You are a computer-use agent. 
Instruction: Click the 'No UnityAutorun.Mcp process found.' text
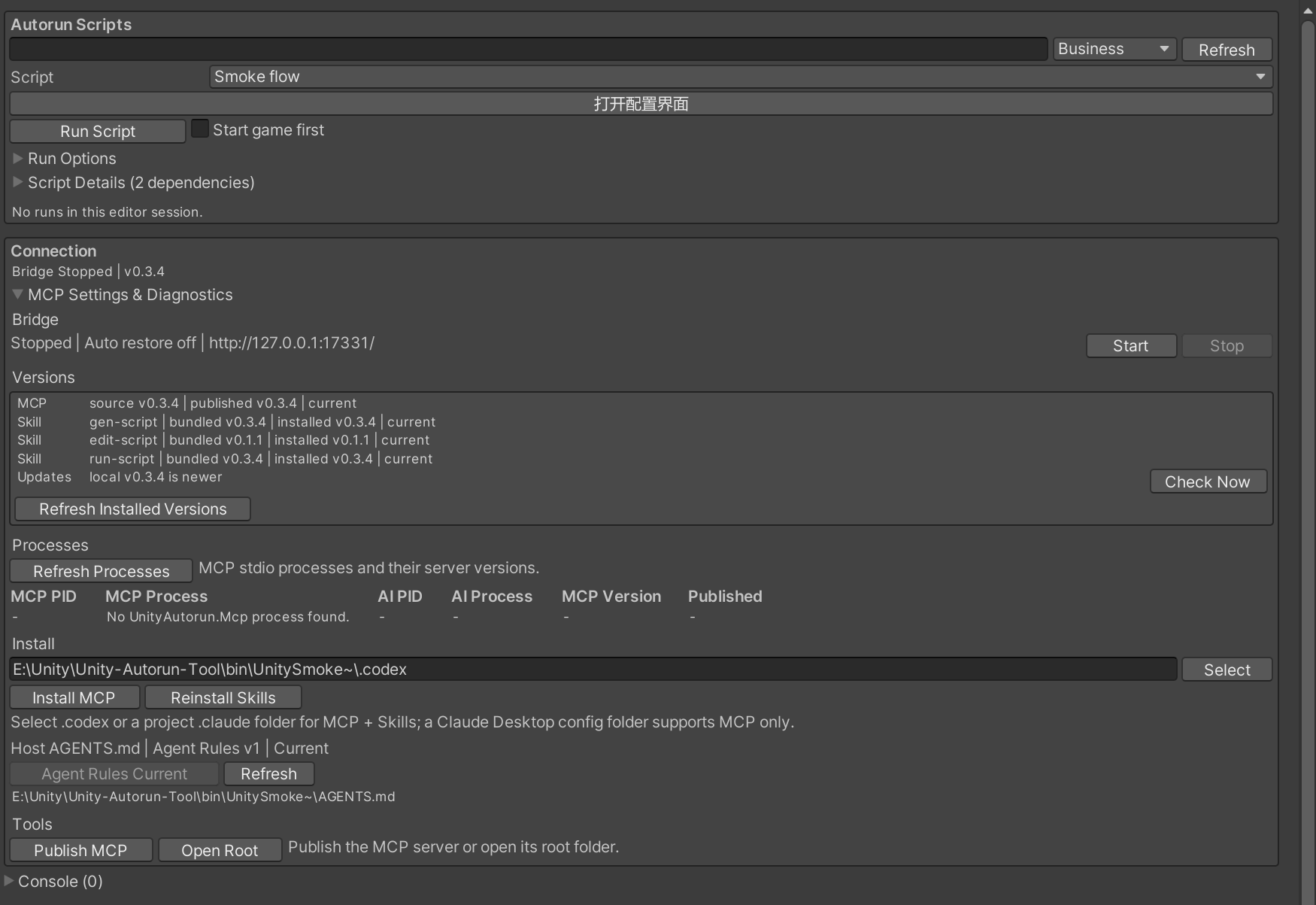tap(228, 617)
